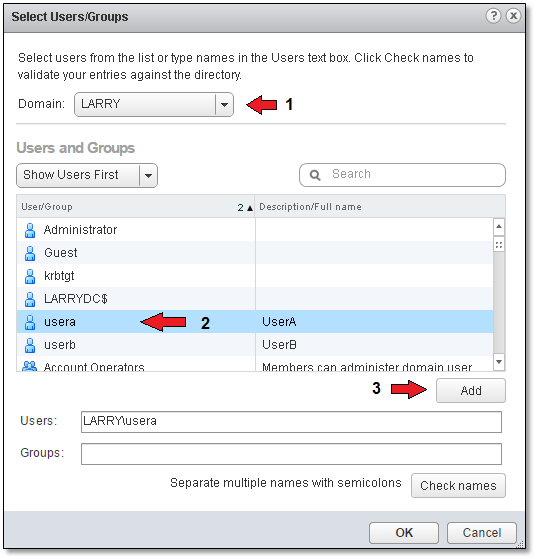Sort by Description/Full name column
The image size is (536, 559).
(380, 207)
